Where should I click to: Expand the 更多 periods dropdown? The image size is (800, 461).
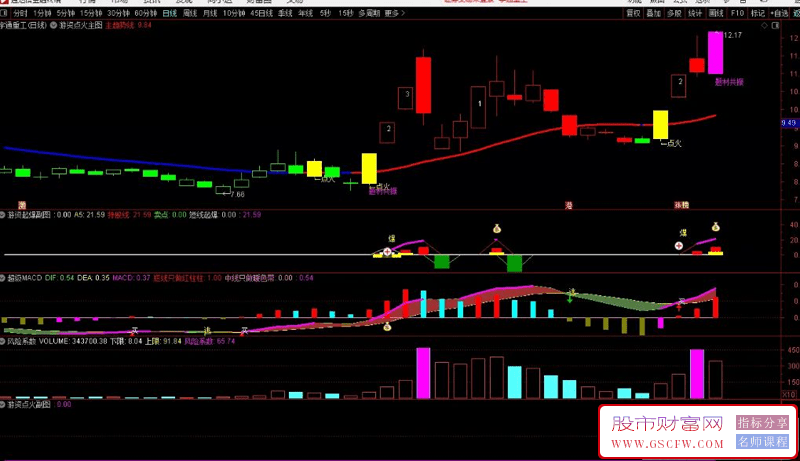(395, 13)
